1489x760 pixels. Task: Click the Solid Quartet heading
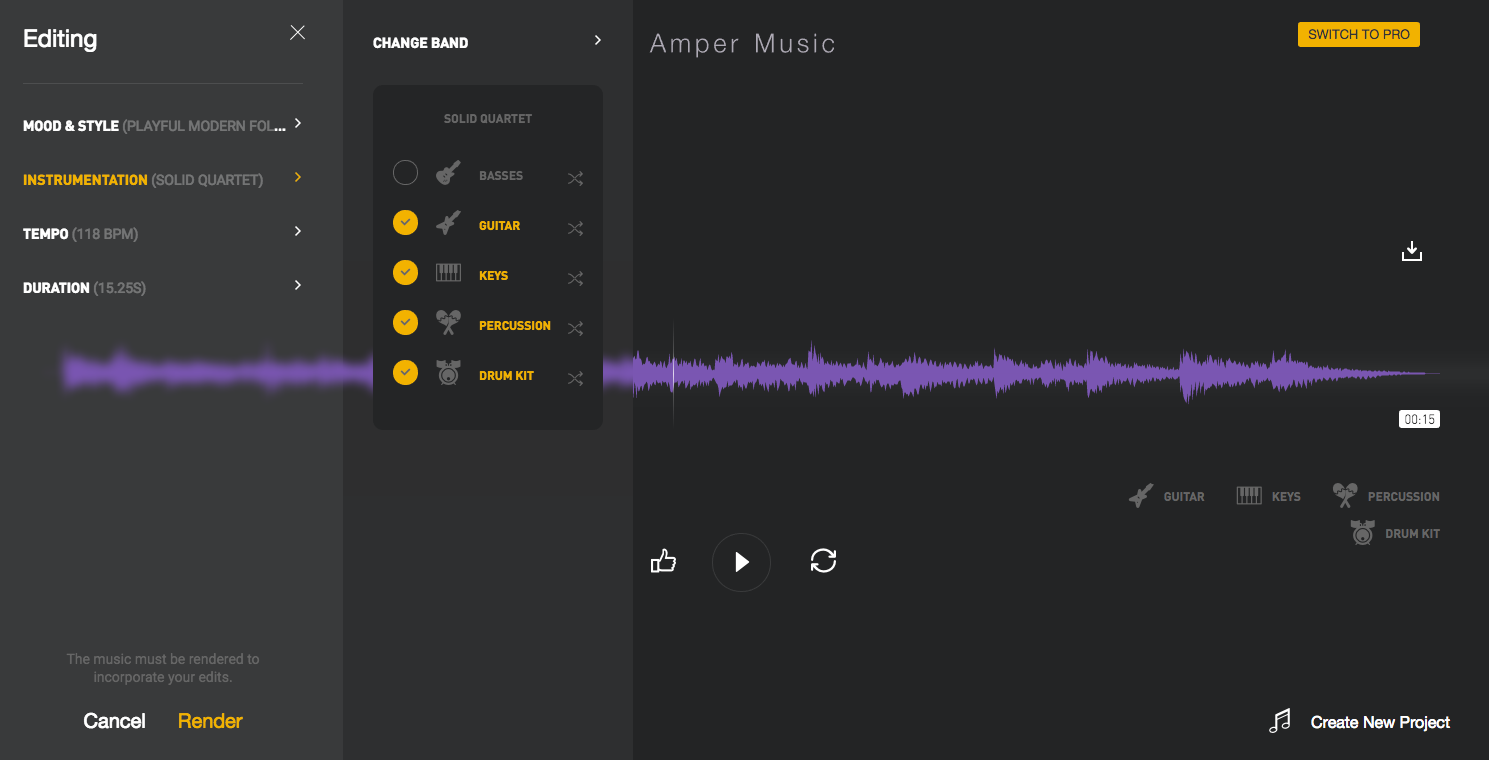pyautogui.click(x=488, y=119)
